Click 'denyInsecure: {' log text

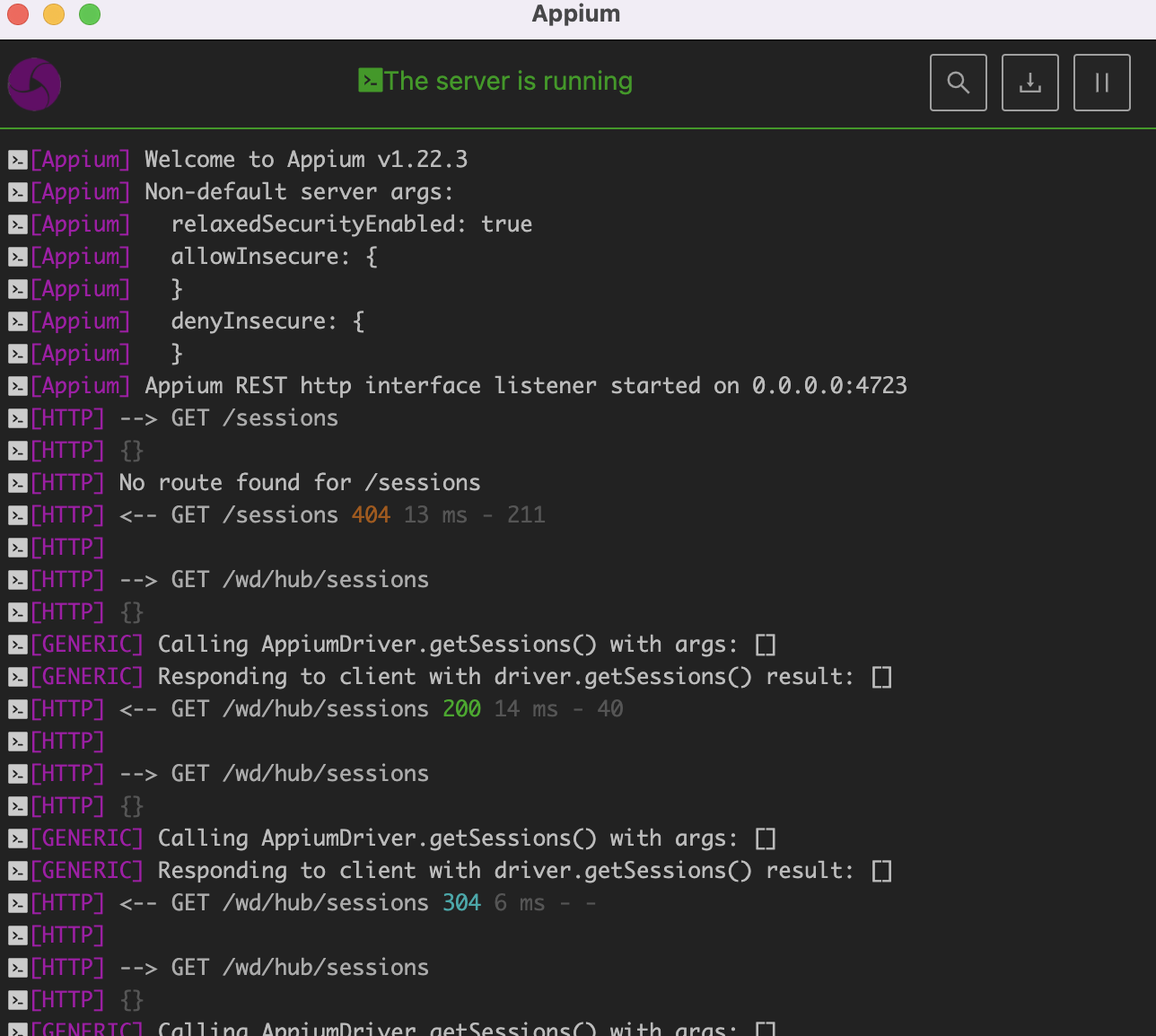pos(267,321)
